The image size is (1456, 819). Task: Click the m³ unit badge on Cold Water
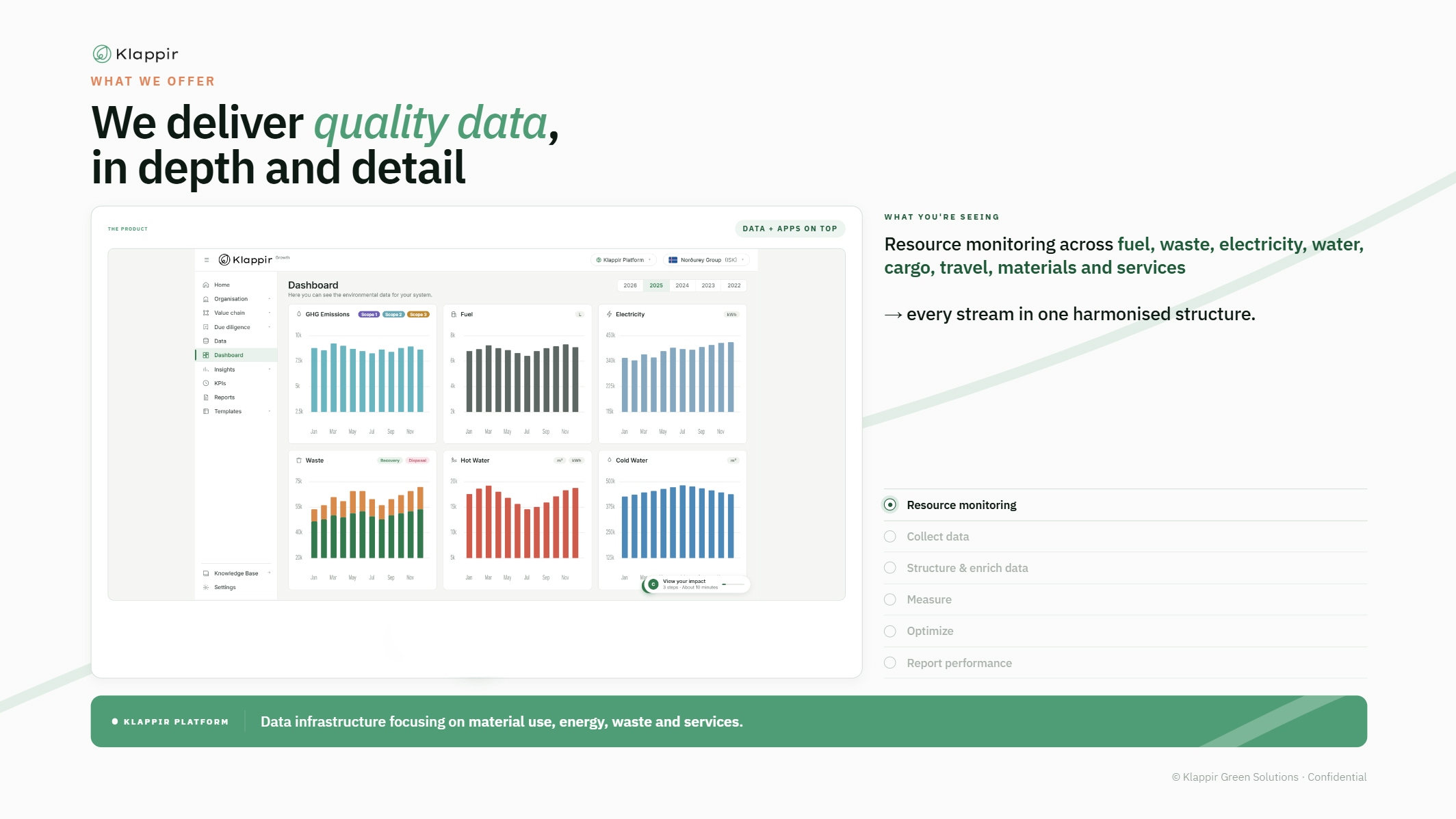coord(733,460)
